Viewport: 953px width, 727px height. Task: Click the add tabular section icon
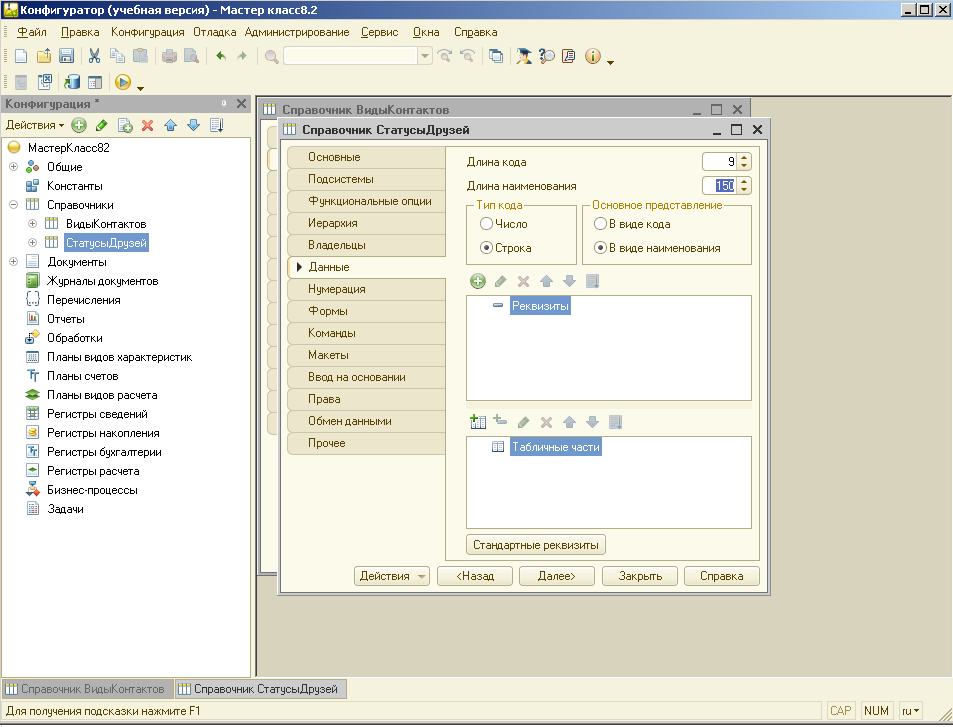(478, 422)
